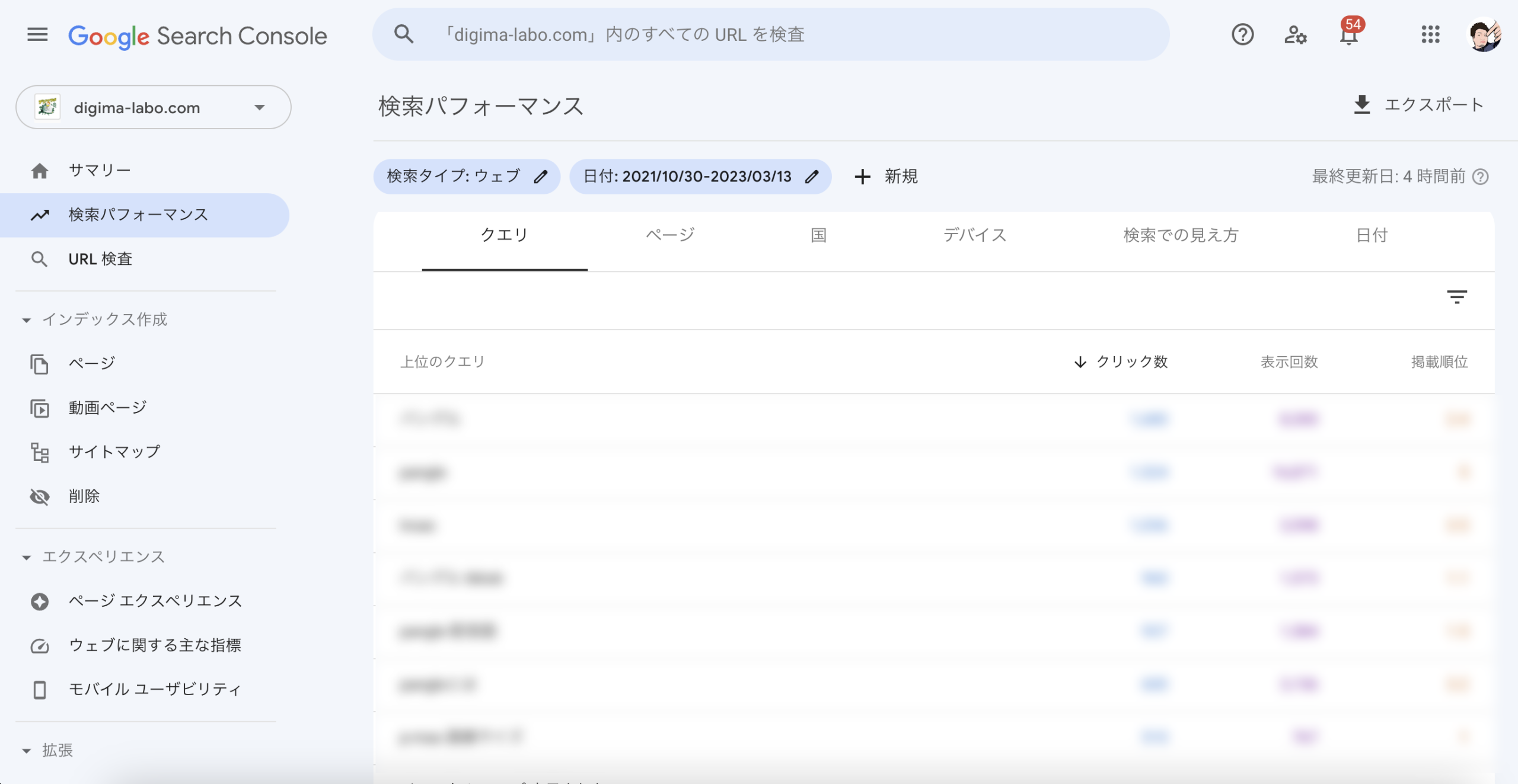Open the 削除 (Removals) section

coord(84,497)
